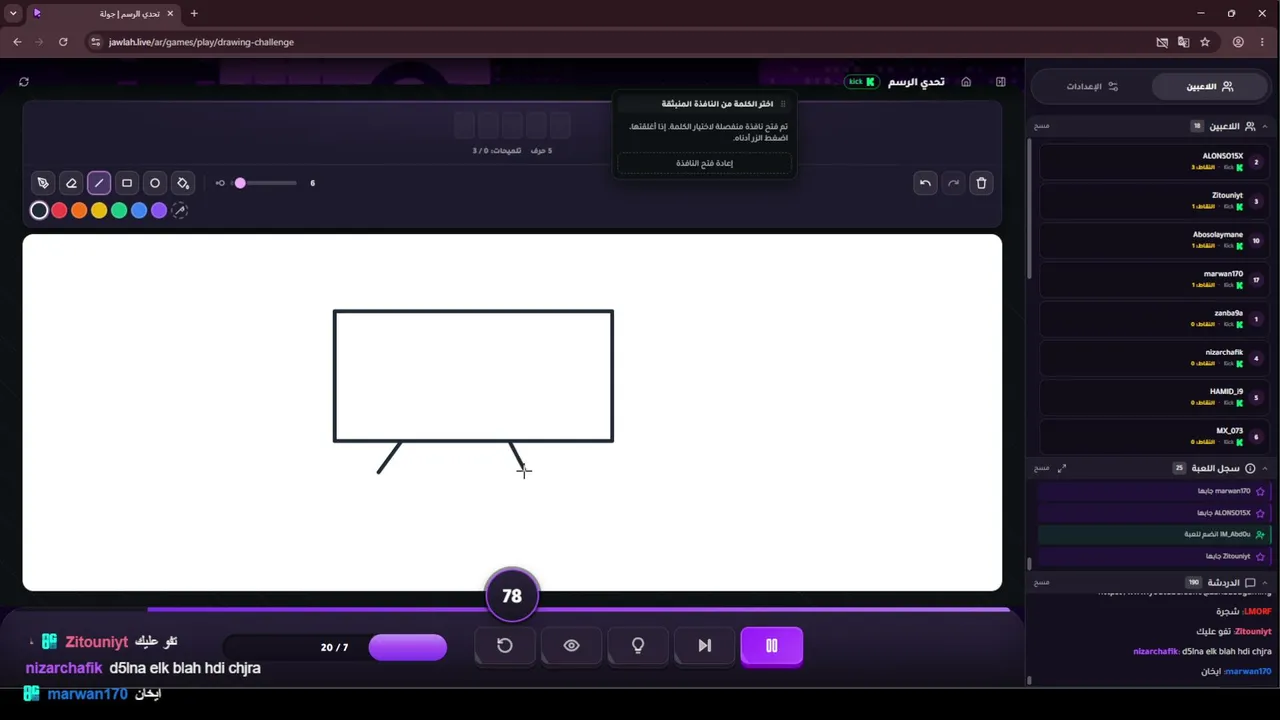The image size is (1280, 720).
Task: Toggle the sidebar panel icon
Action: [x=1000, y=82]
